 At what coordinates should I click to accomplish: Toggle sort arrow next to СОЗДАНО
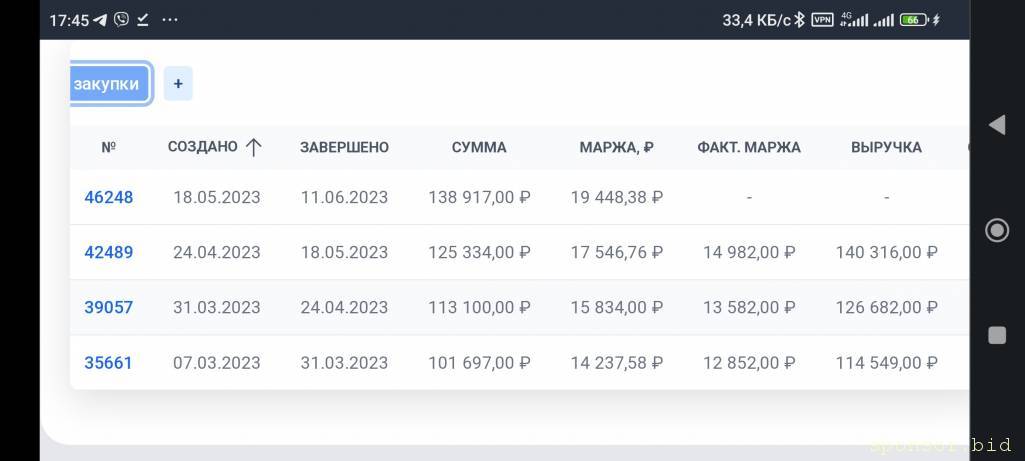pyautogui.click(x=253, y=147)
